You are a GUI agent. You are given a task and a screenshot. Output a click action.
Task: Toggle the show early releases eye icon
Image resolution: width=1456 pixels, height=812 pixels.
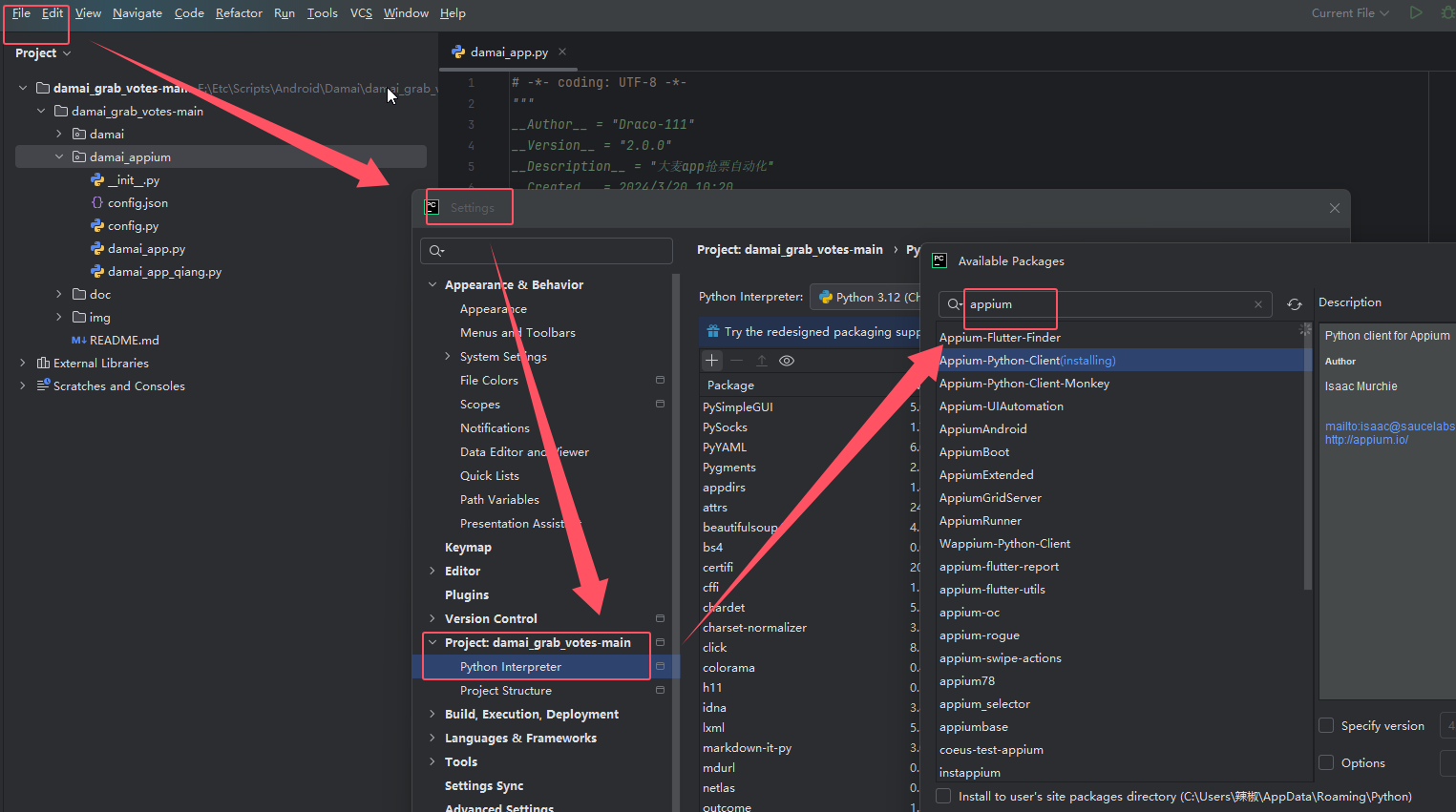[787, 361]
